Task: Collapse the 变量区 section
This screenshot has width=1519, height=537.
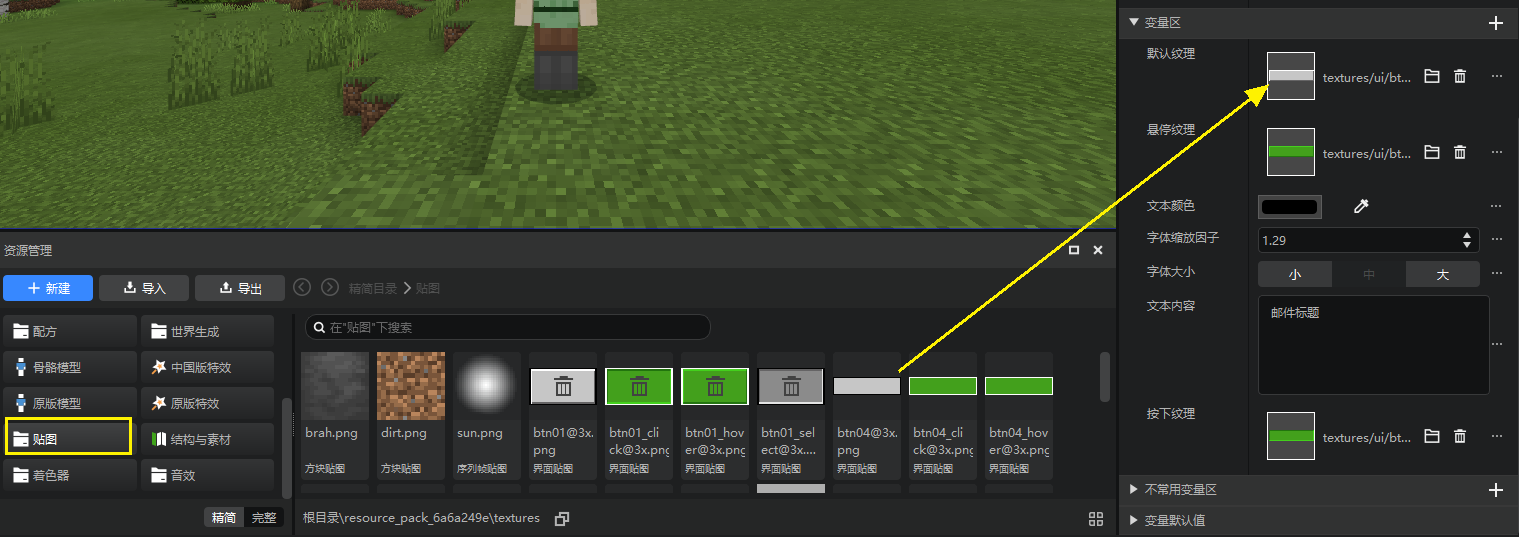Action: point(1133,22)
